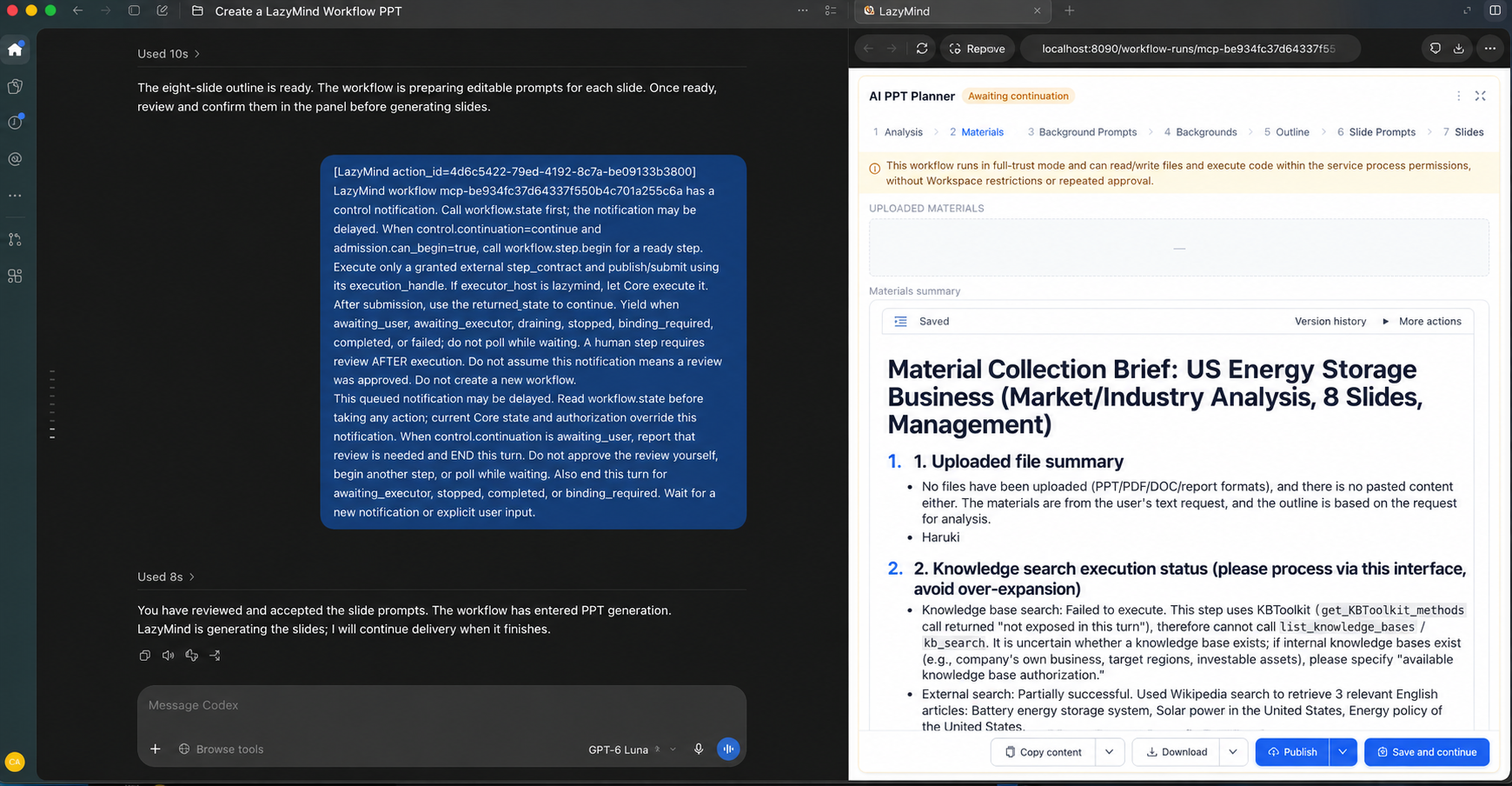Open the Outline step tab

[x=1286, y=132]
